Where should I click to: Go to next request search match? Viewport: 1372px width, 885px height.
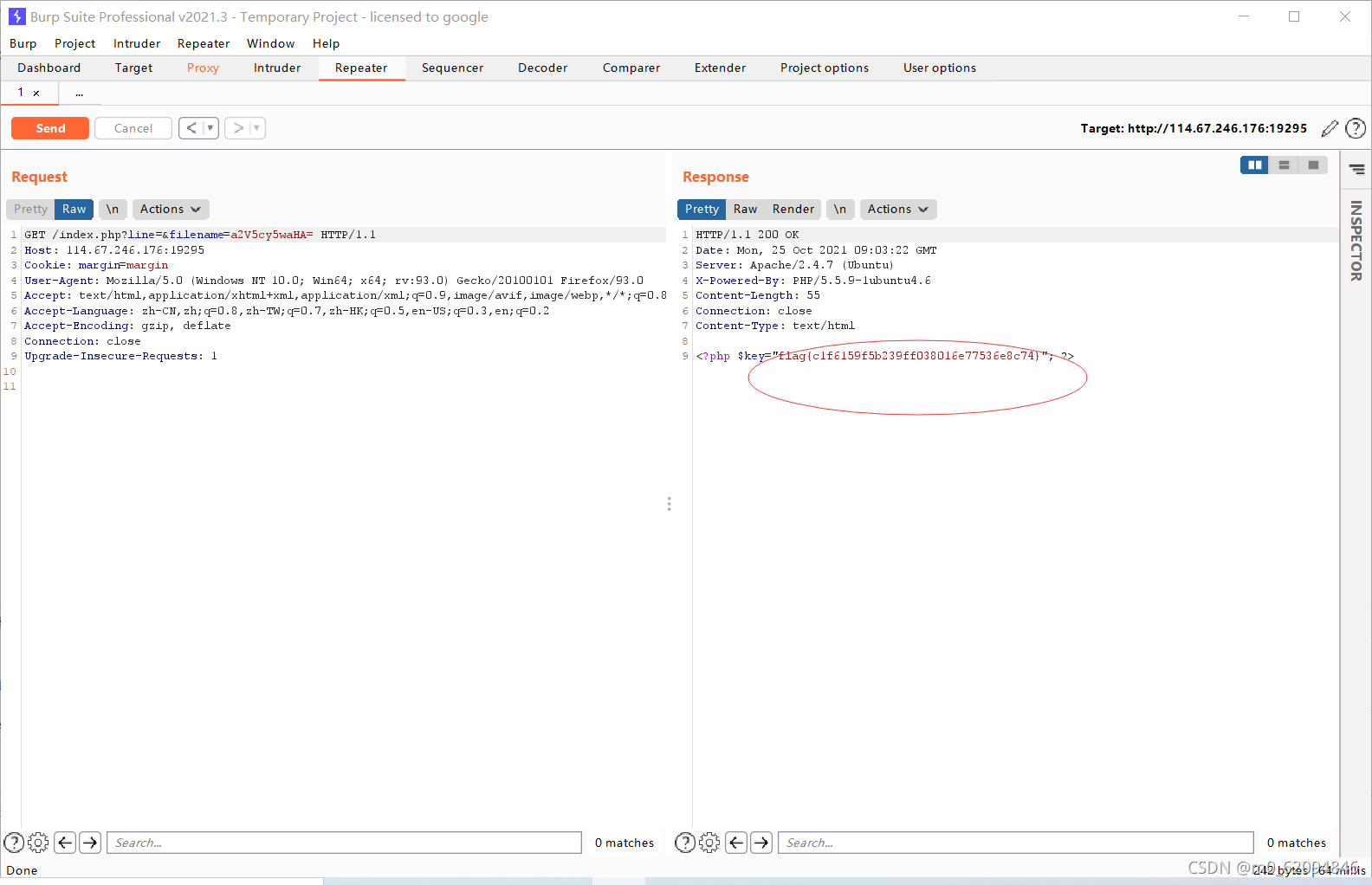(x=90, y=842)
